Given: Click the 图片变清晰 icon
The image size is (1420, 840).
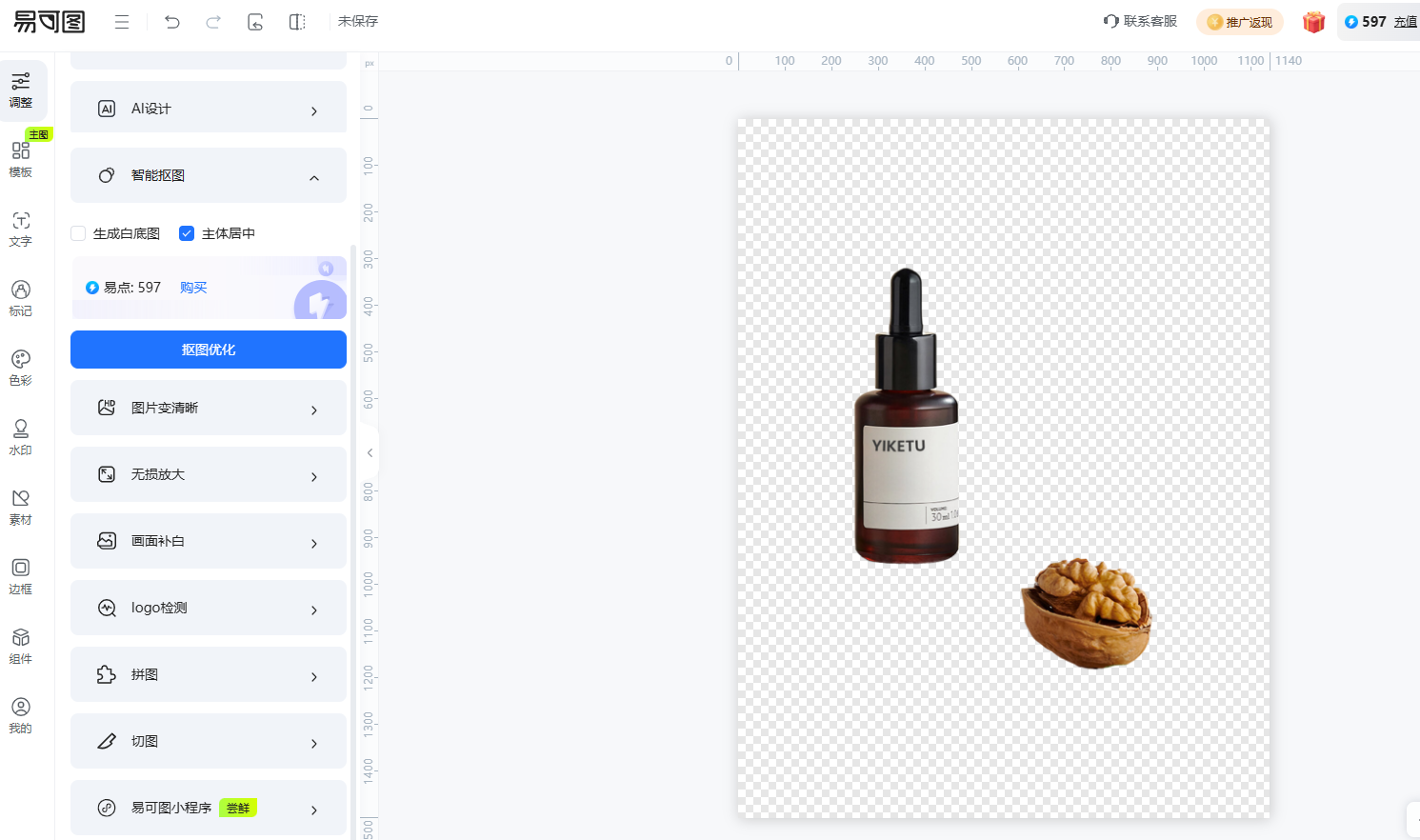Looking at the screenshot, I should click(107, 408).
